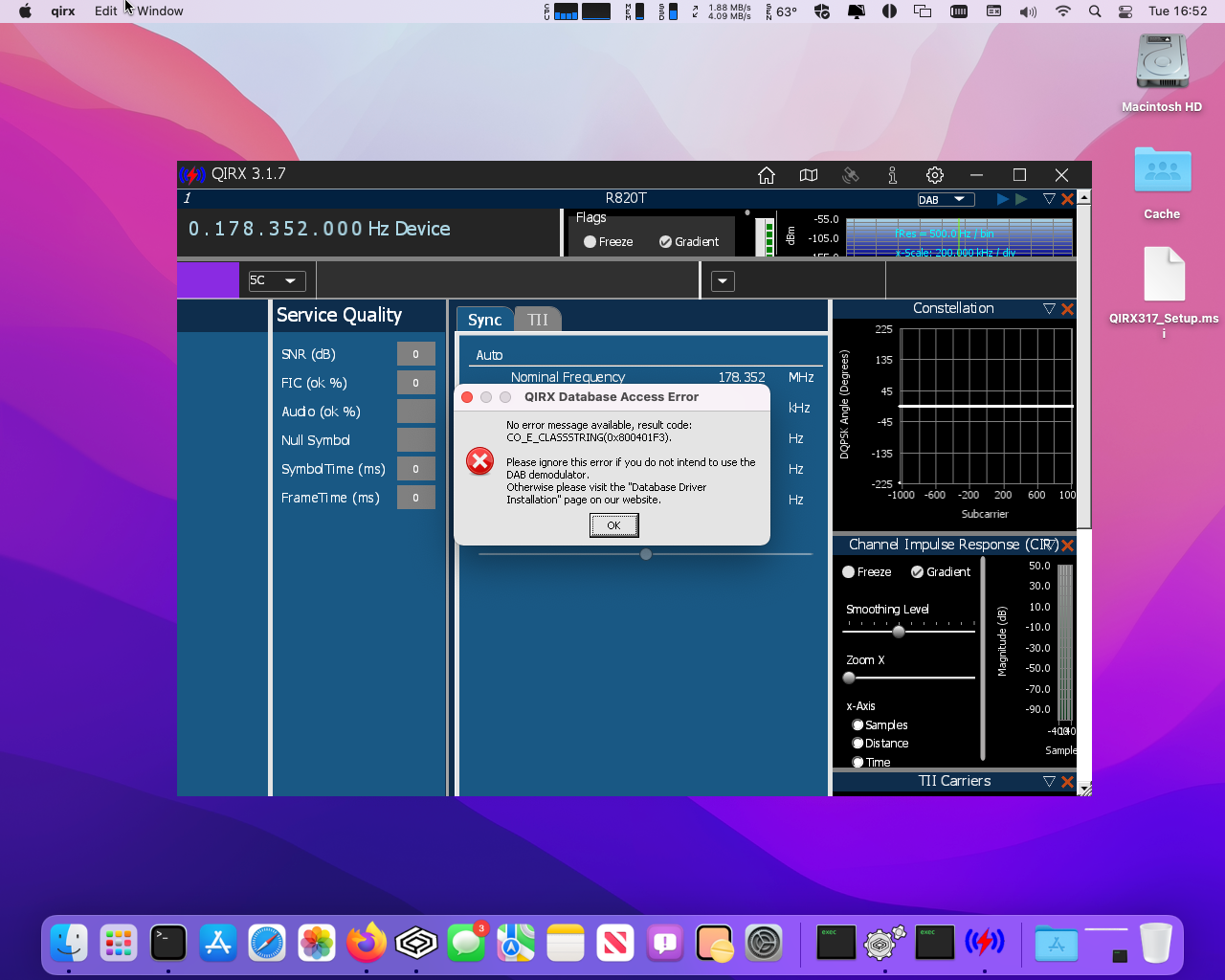The image size is (1225, 980).
Task: Open Messages with 3 unread badge
Action: (x=466, y=944)
